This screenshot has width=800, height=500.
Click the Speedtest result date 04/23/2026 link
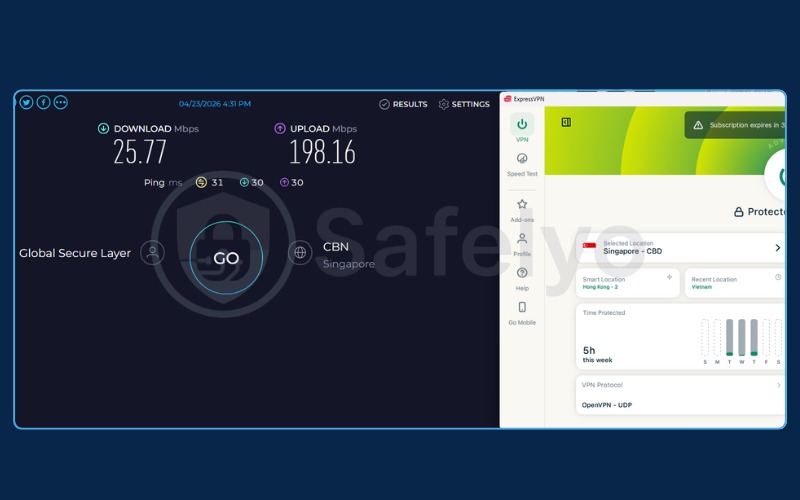214,104
